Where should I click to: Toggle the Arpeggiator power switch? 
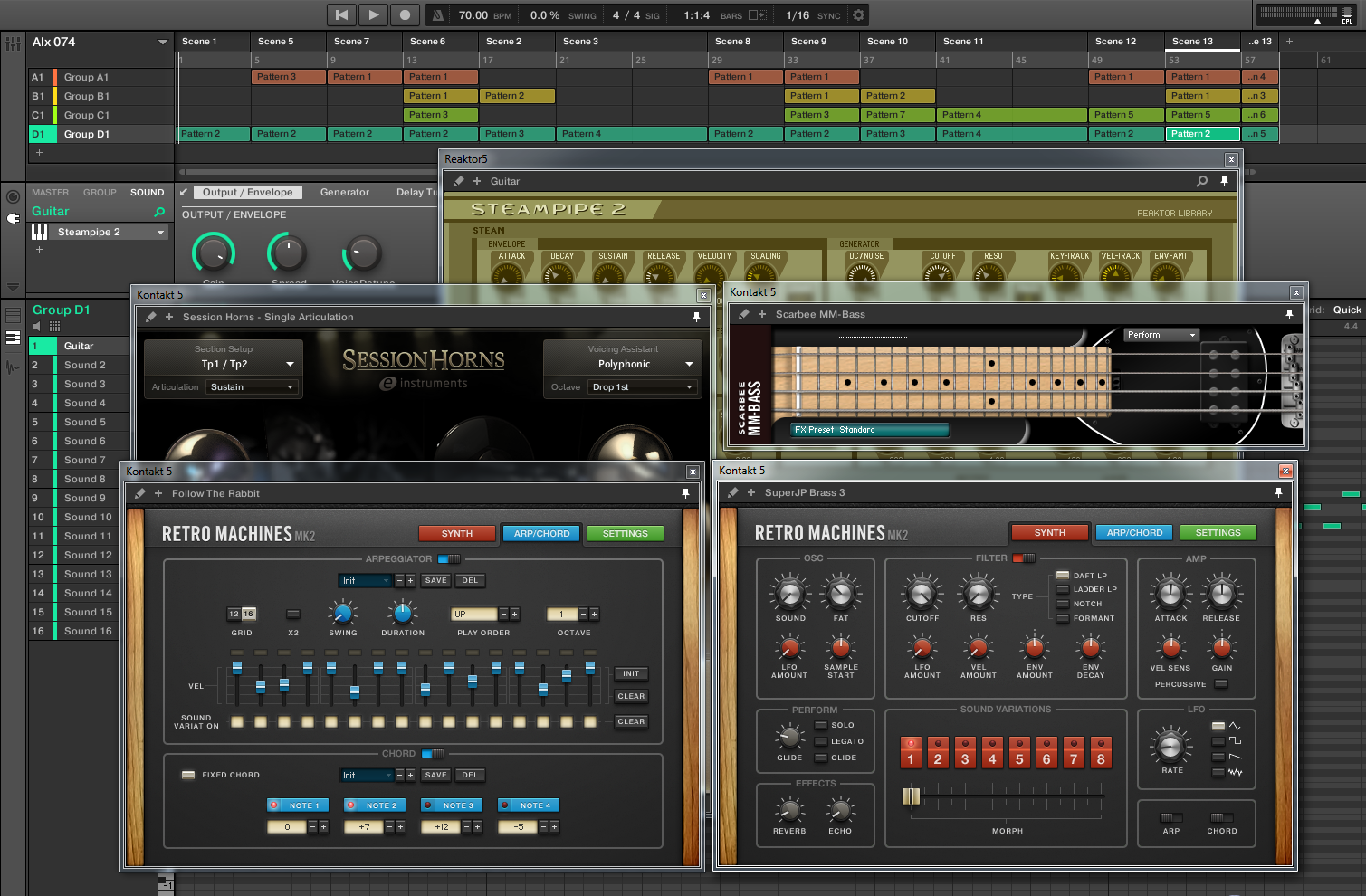click(x=448, y=559)
